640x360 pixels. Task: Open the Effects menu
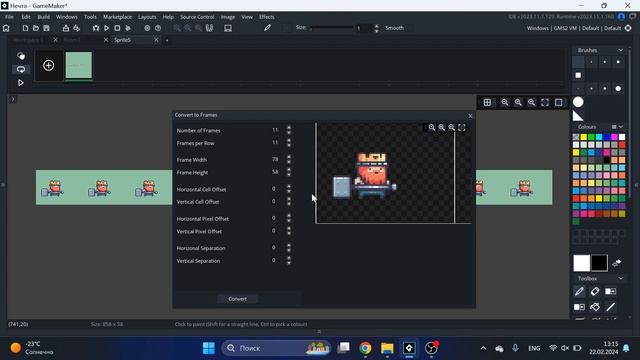(267, 17)
